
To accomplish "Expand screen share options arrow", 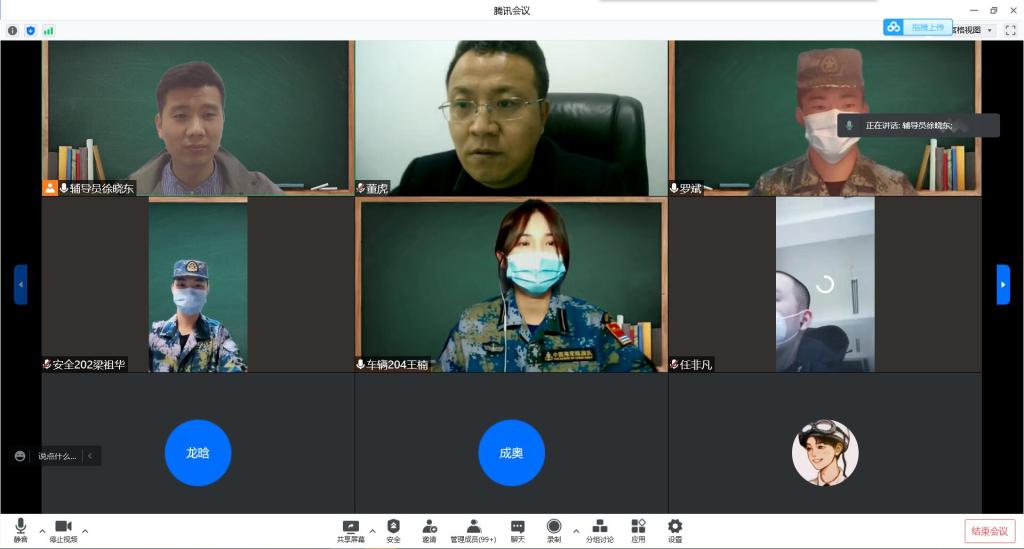I will 372,530.
